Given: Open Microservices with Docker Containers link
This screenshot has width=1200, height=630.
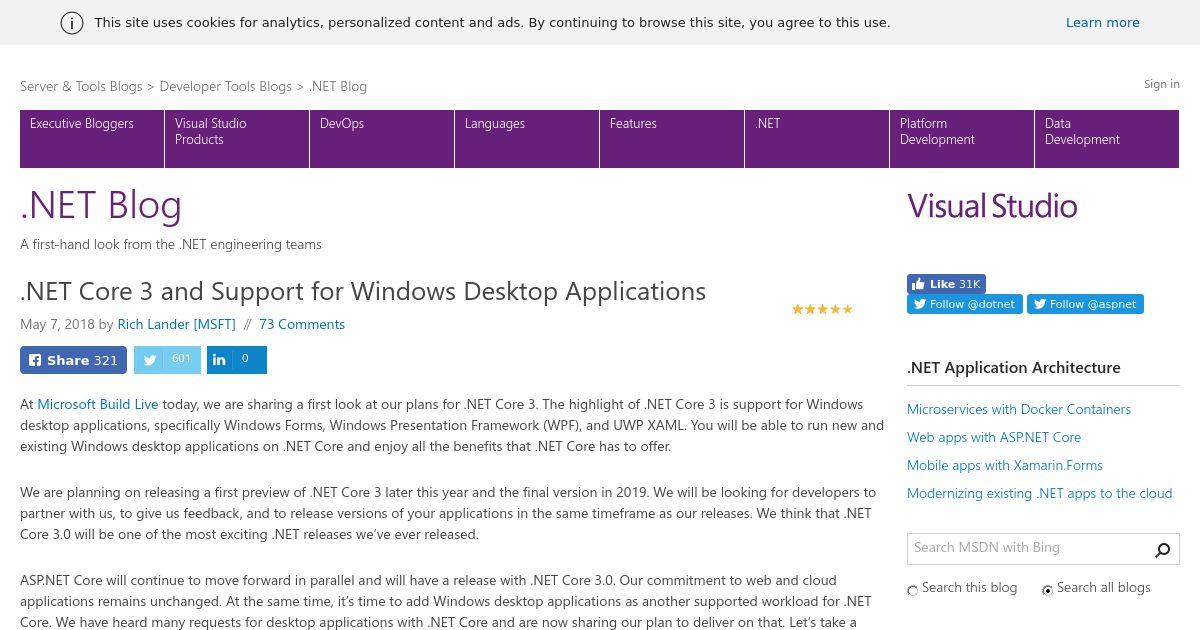Looking at the screenshot, I should (1019, 409).
